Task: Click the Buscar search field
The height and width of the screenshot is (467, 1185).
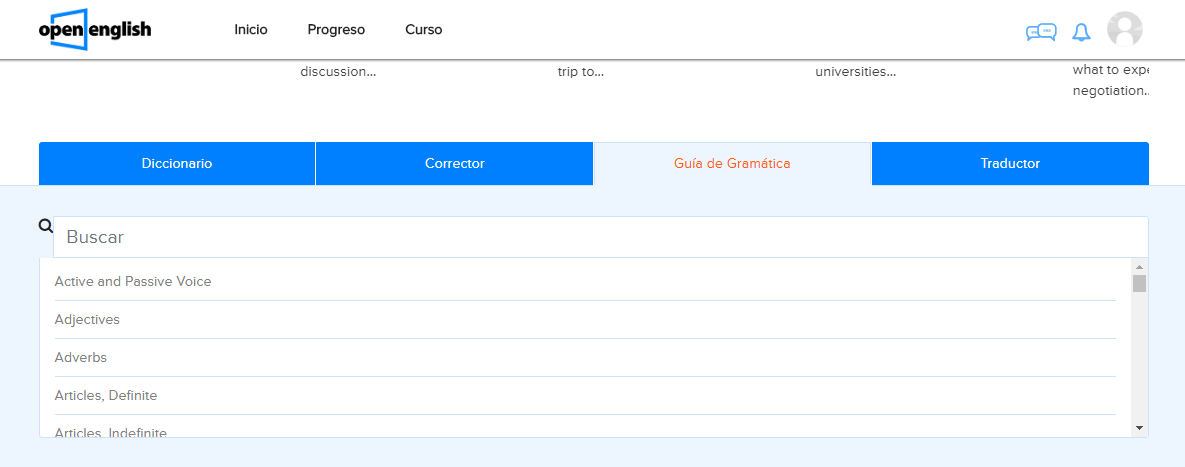Action: pyautogui.click(x=600, y=238)
